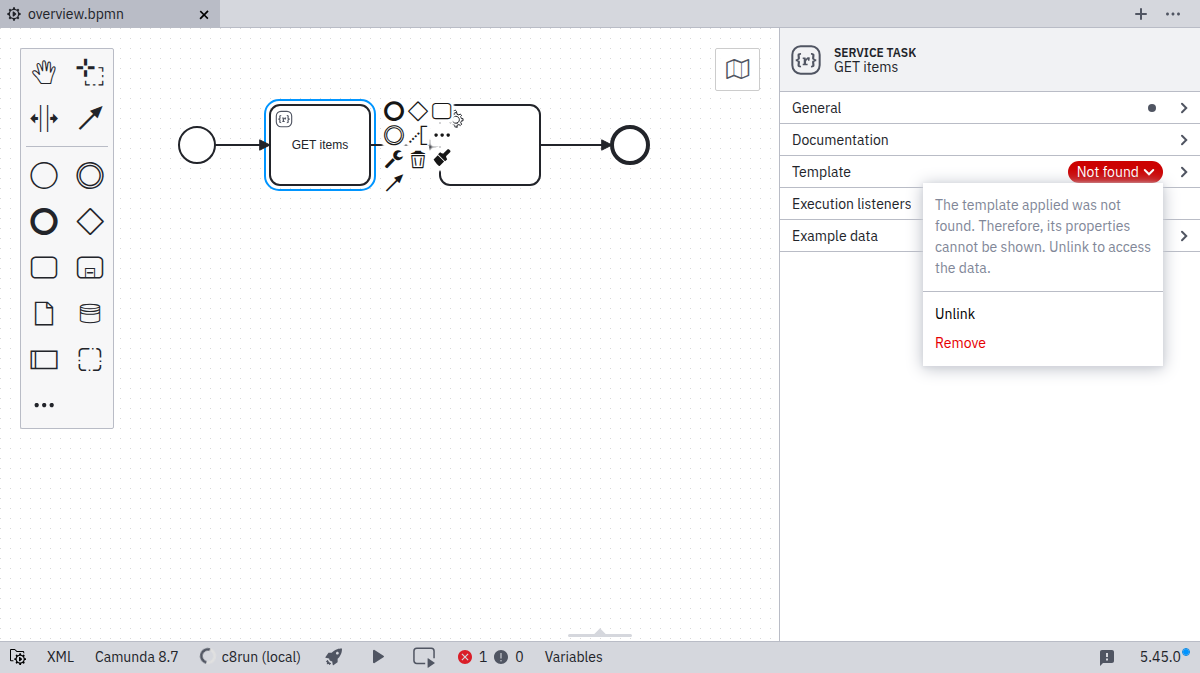Viewport: 1200px width, 673px height.
Task: Select the hand tool in palette
Action: point(44,72)
